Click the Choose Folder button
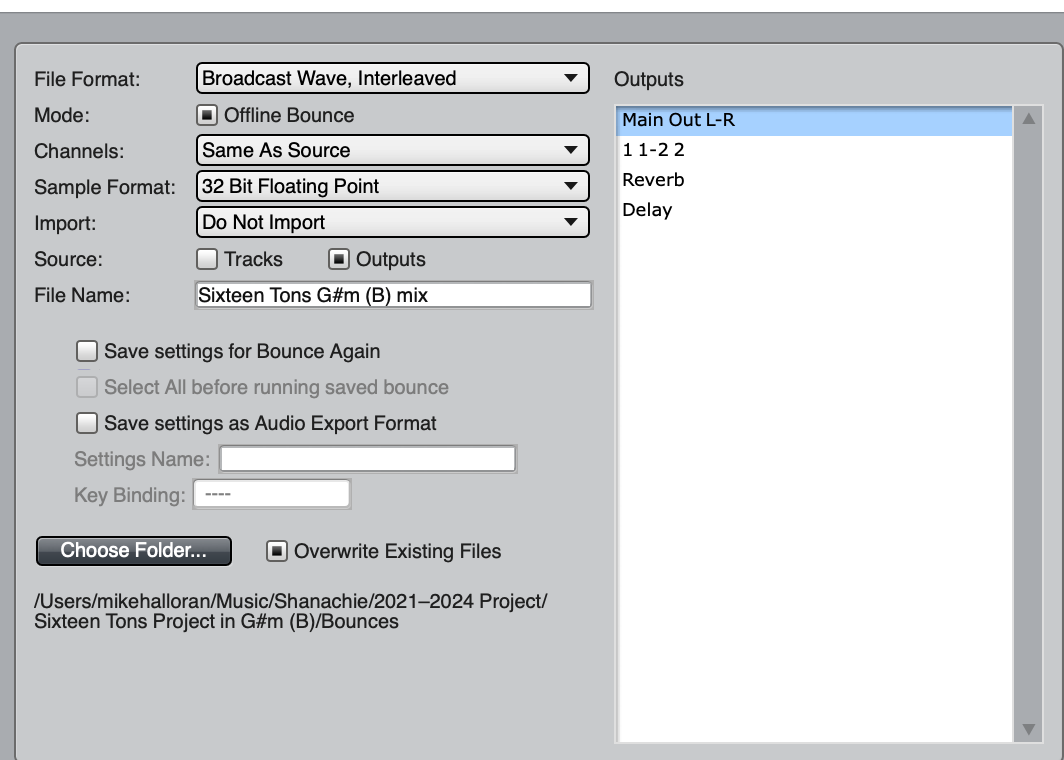The image size is (1064, 760). pos(134,550)
